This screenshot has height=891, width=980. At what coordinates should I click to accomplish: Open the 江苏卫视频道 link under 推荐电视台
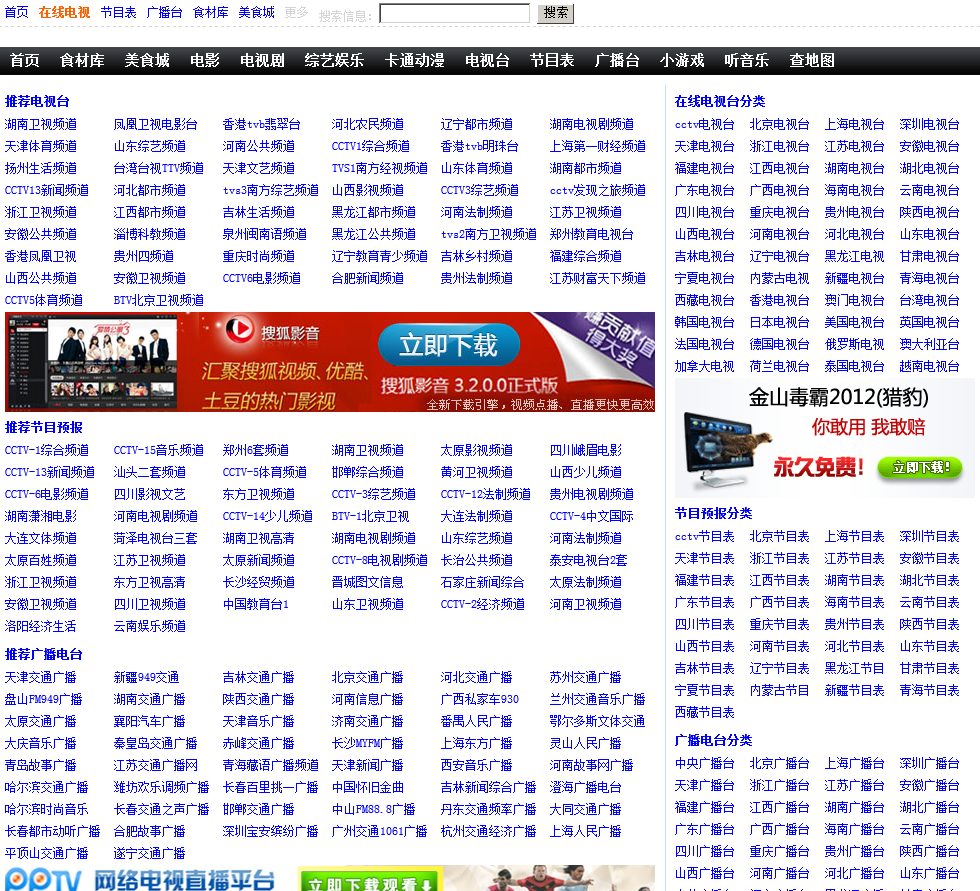point(586,212)
